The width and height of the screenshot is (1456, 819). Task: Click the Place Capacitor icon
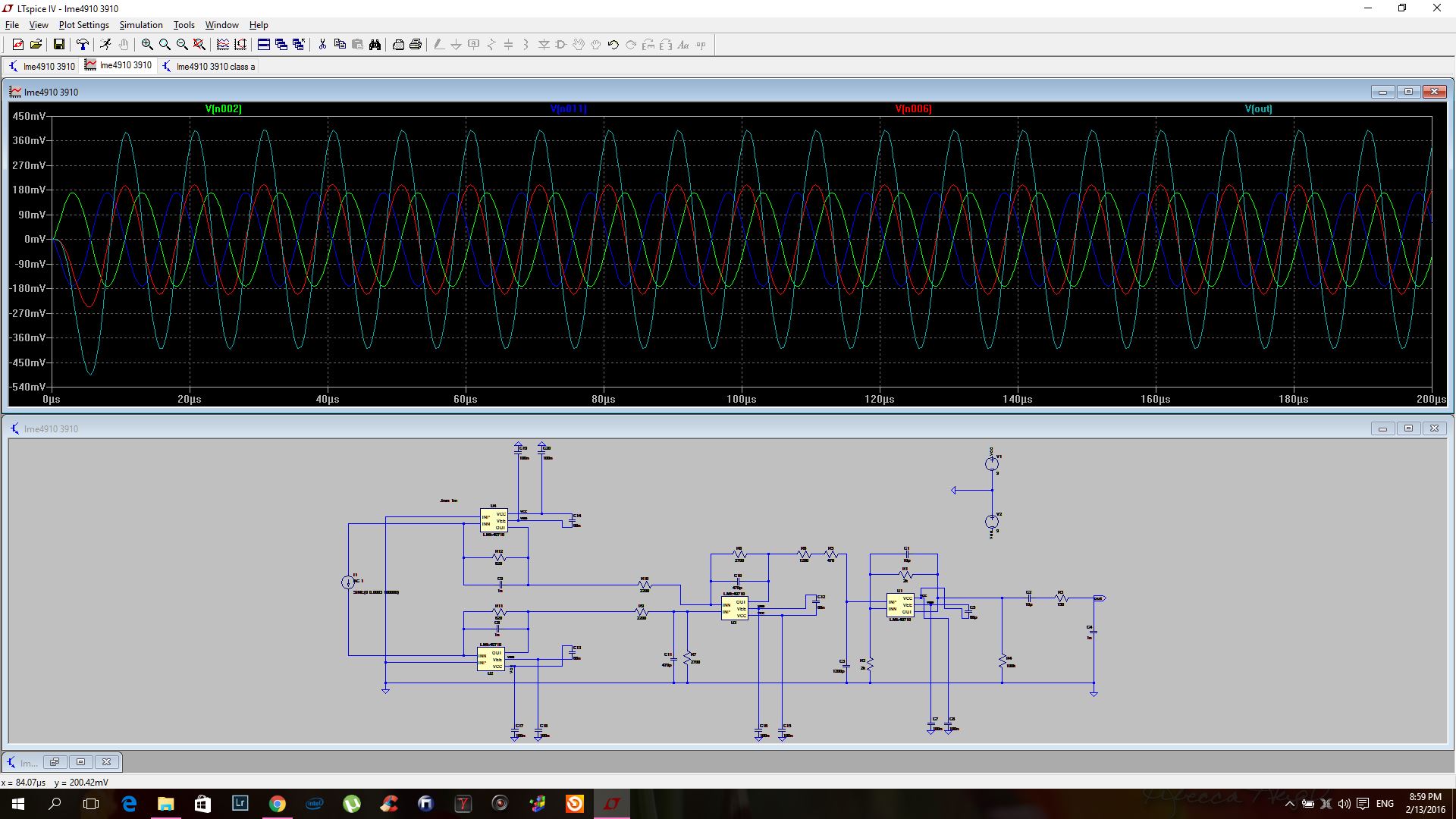509,45
